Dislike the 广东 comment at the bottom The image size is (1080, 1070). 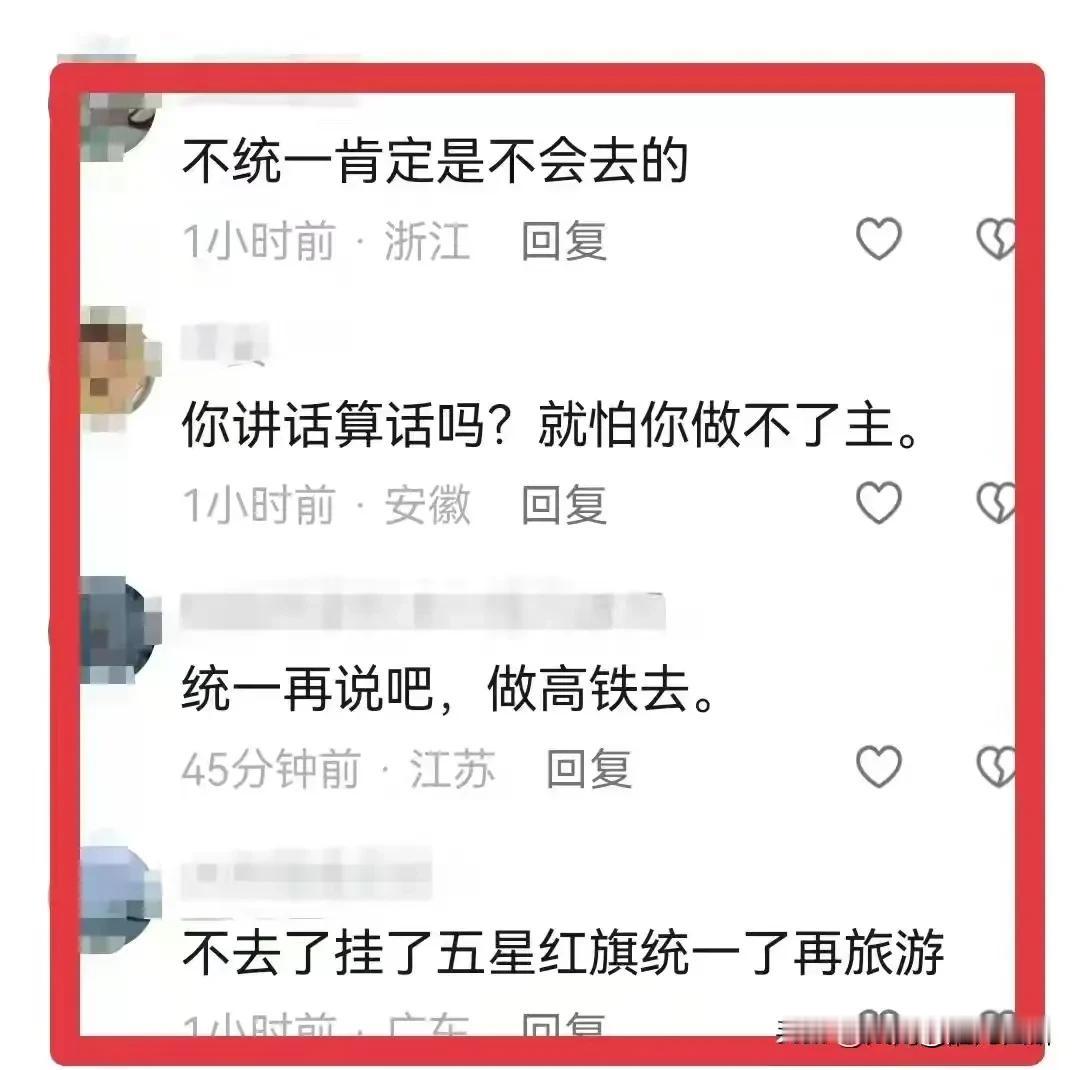[x=996, y=1022]
